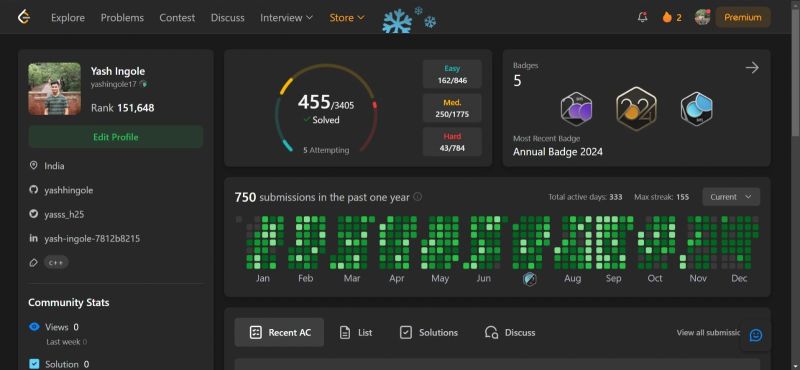Click the LeetCode logo icon
This screenshot has width=800, height=370.
coord(23,17)
